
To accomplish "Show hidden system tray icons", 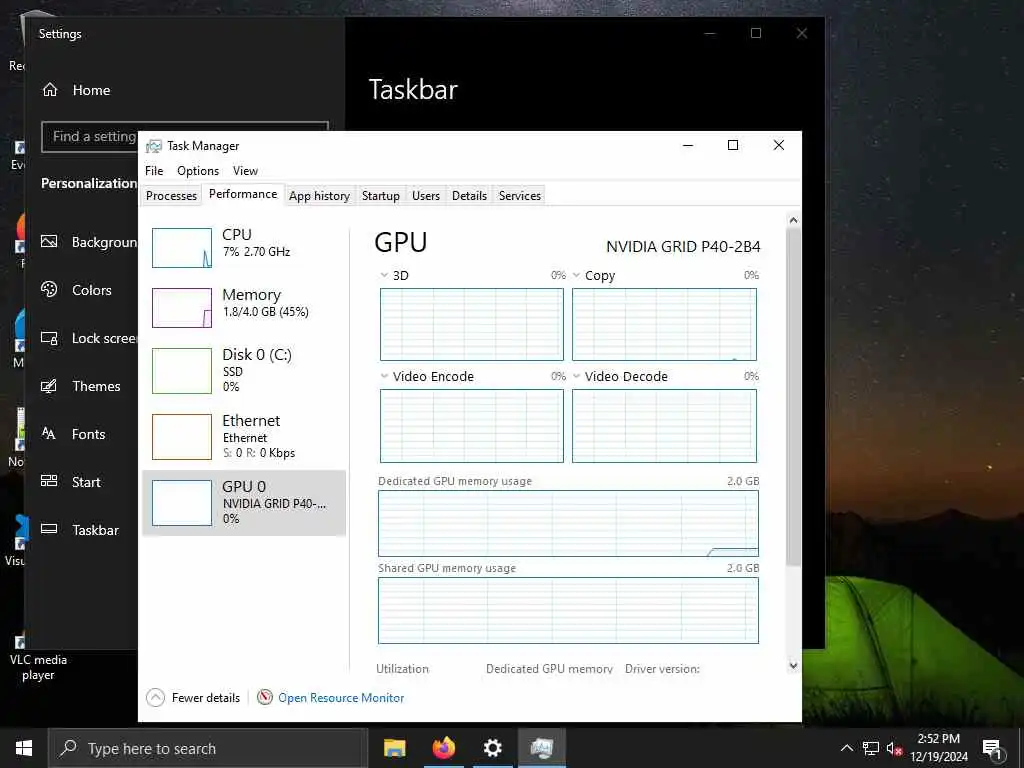I will pyautogui.click(x=846, y=748).
